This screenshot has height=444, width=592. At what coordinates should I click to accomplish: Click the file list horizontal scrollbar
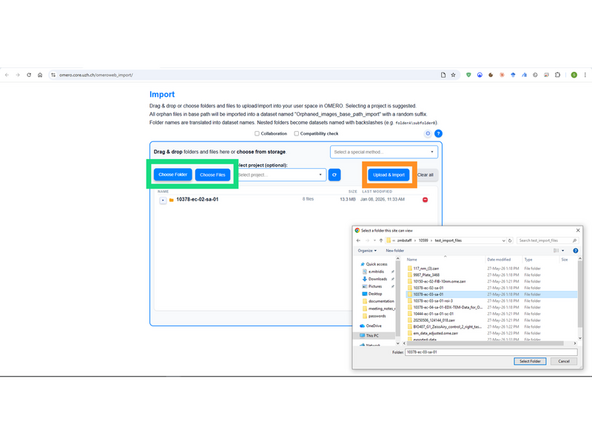[x=485, y=344]
